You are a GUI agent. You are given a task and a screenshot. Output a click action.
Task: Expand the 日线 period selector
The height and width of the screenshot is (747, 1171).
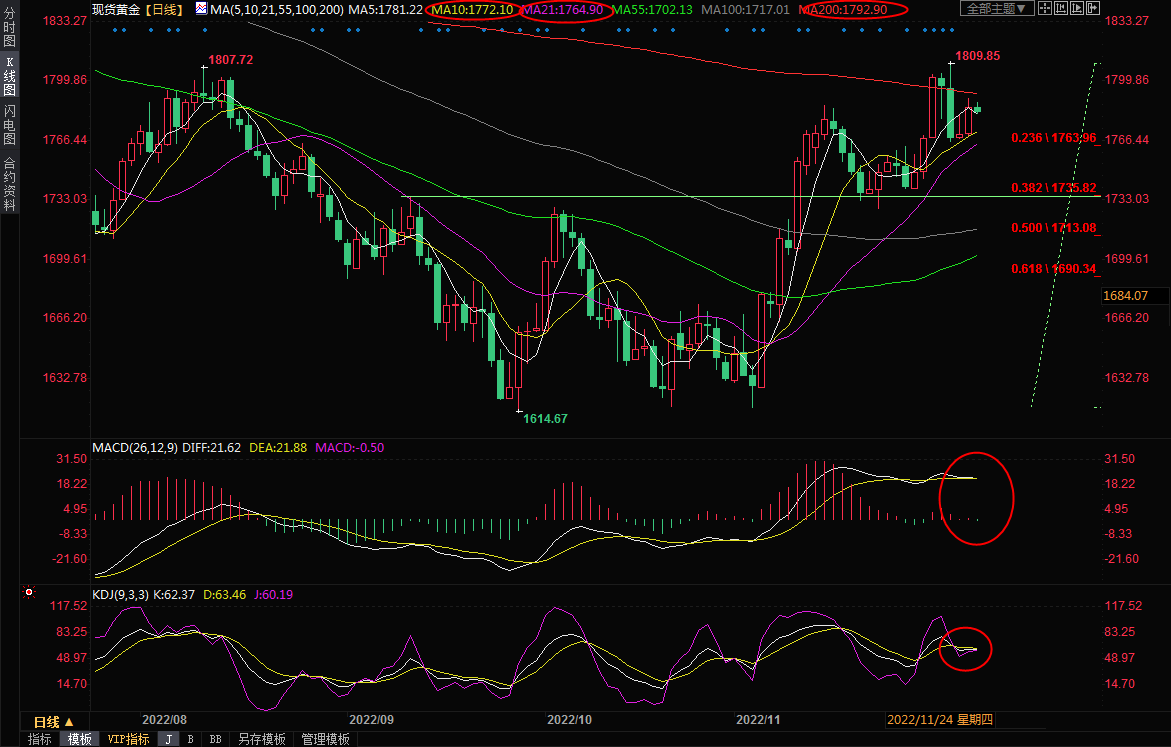click(x=54, y=721)
